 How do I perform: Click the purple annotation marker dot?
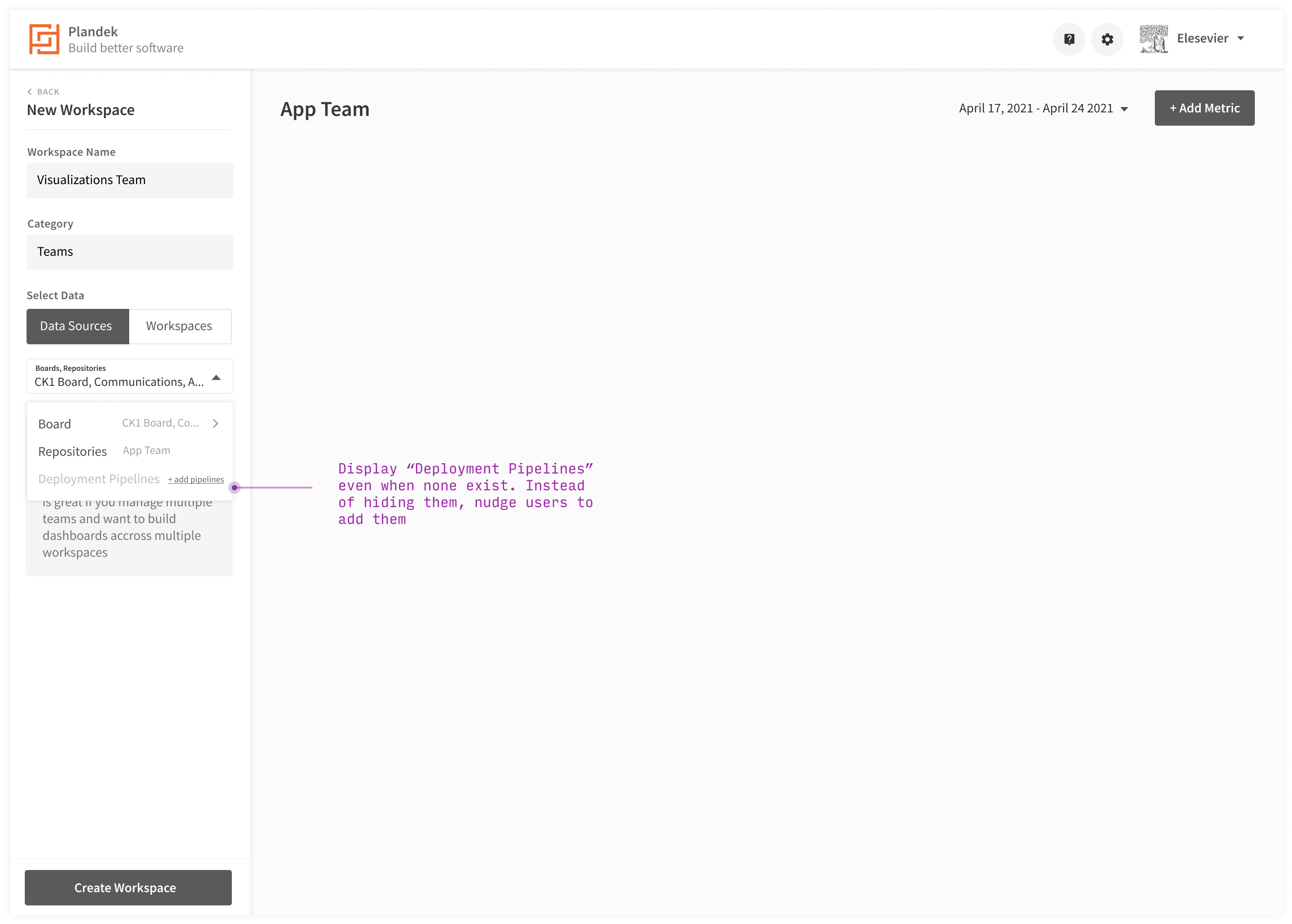(235, 488)
